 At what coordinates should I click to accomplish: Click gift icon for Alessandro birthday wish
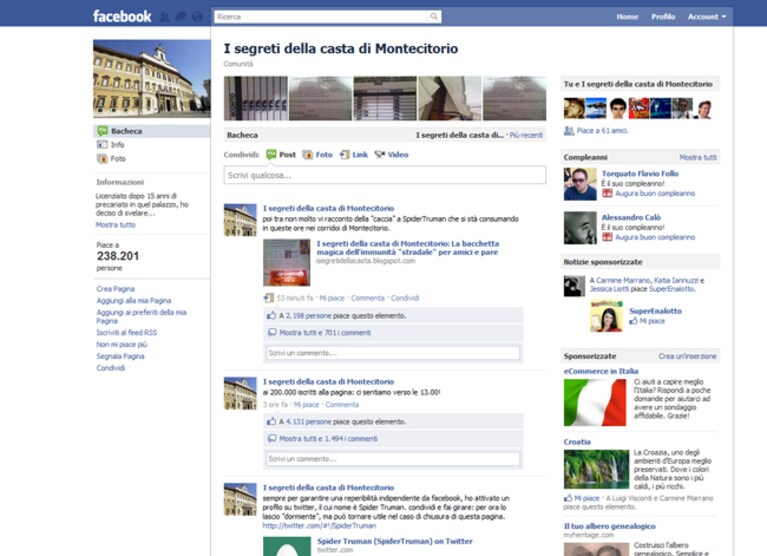pyautogui.click(x=607, y=237)
